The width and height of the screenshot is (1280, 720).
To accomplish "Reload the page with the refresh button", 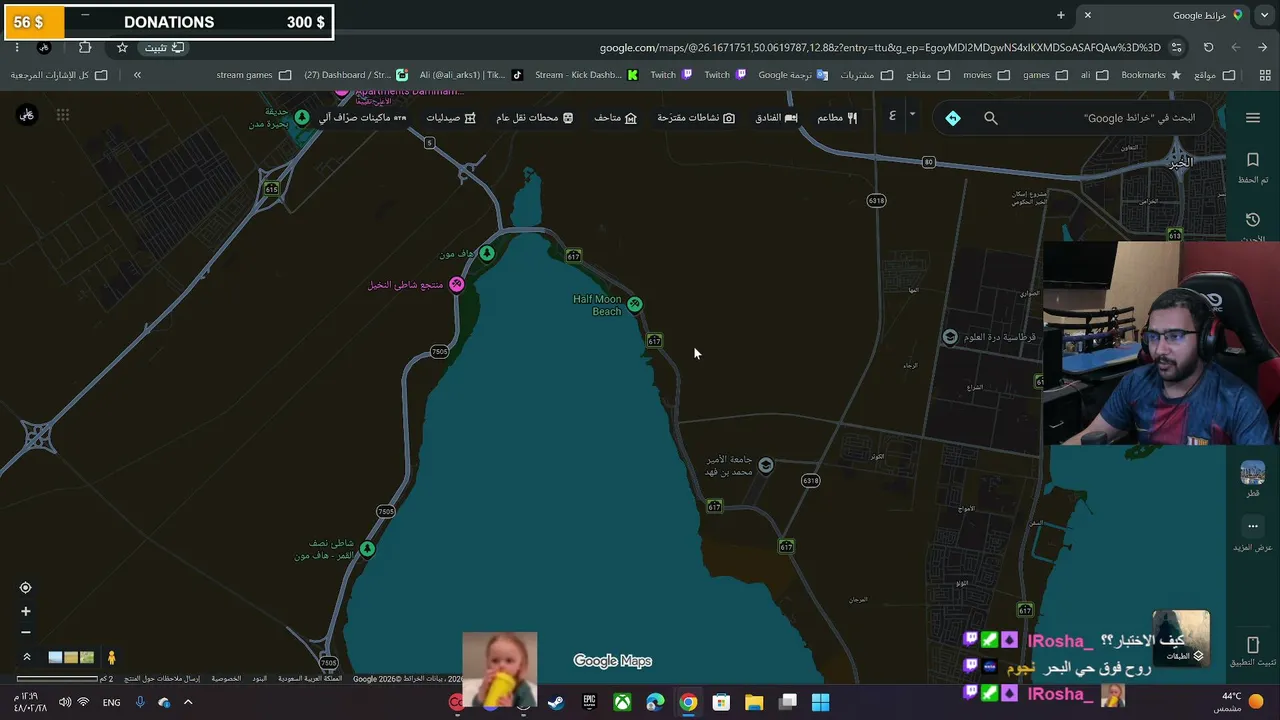I will coord(1209,47).
